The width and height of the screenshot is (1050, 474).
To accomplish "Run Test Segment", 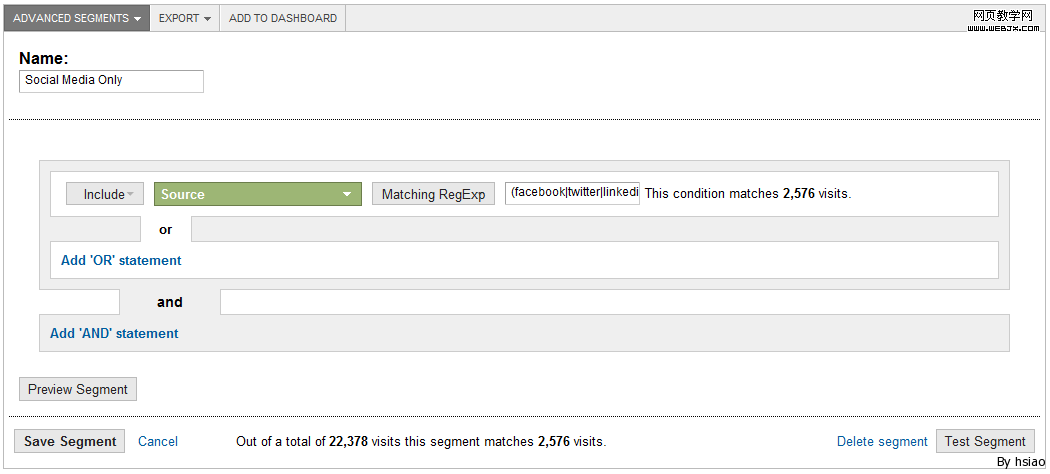I will pyautogui.click(x=985, y=441).
